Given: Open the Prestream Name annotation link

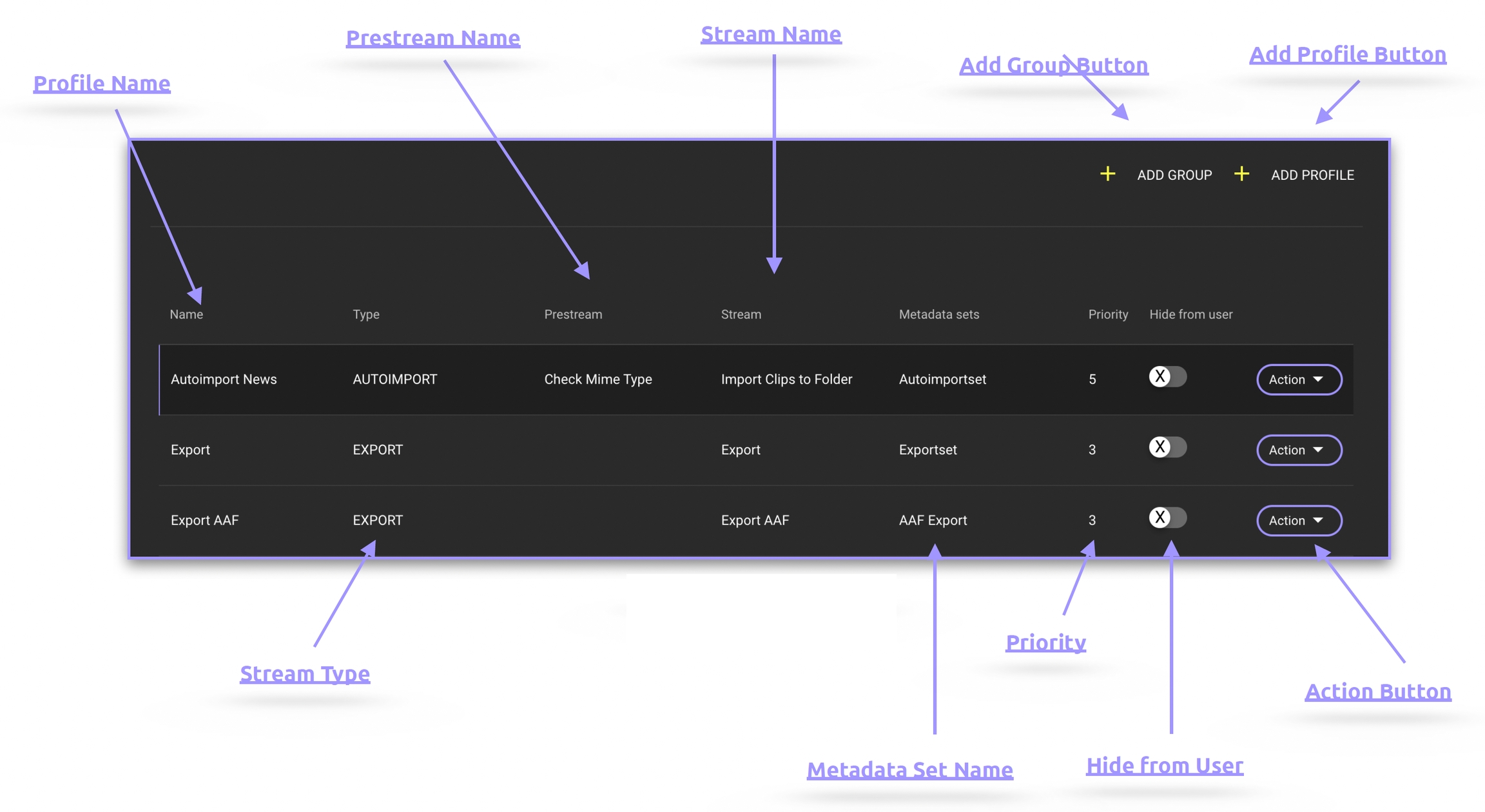Looking at the screenshot, I should [432, 39].
